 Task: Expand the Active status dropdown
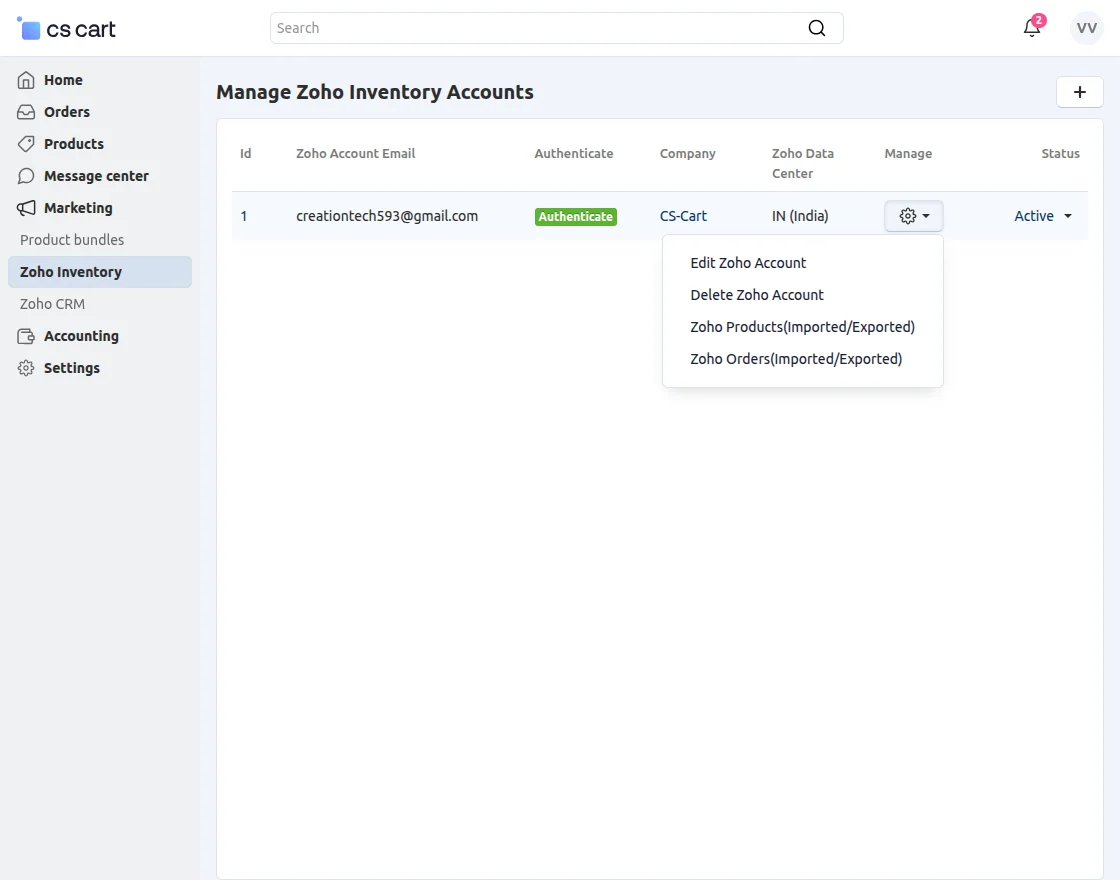1042,215
